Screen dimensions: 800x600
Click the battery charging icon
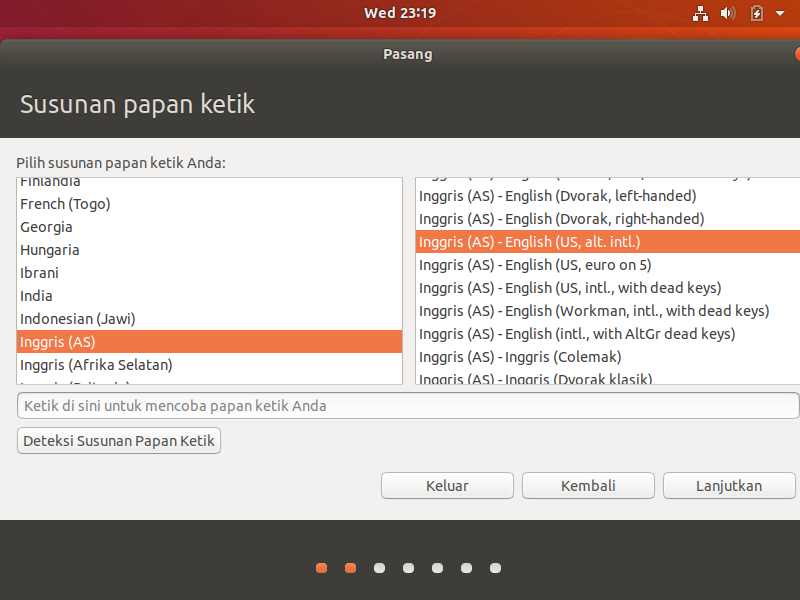click(757, 13)
